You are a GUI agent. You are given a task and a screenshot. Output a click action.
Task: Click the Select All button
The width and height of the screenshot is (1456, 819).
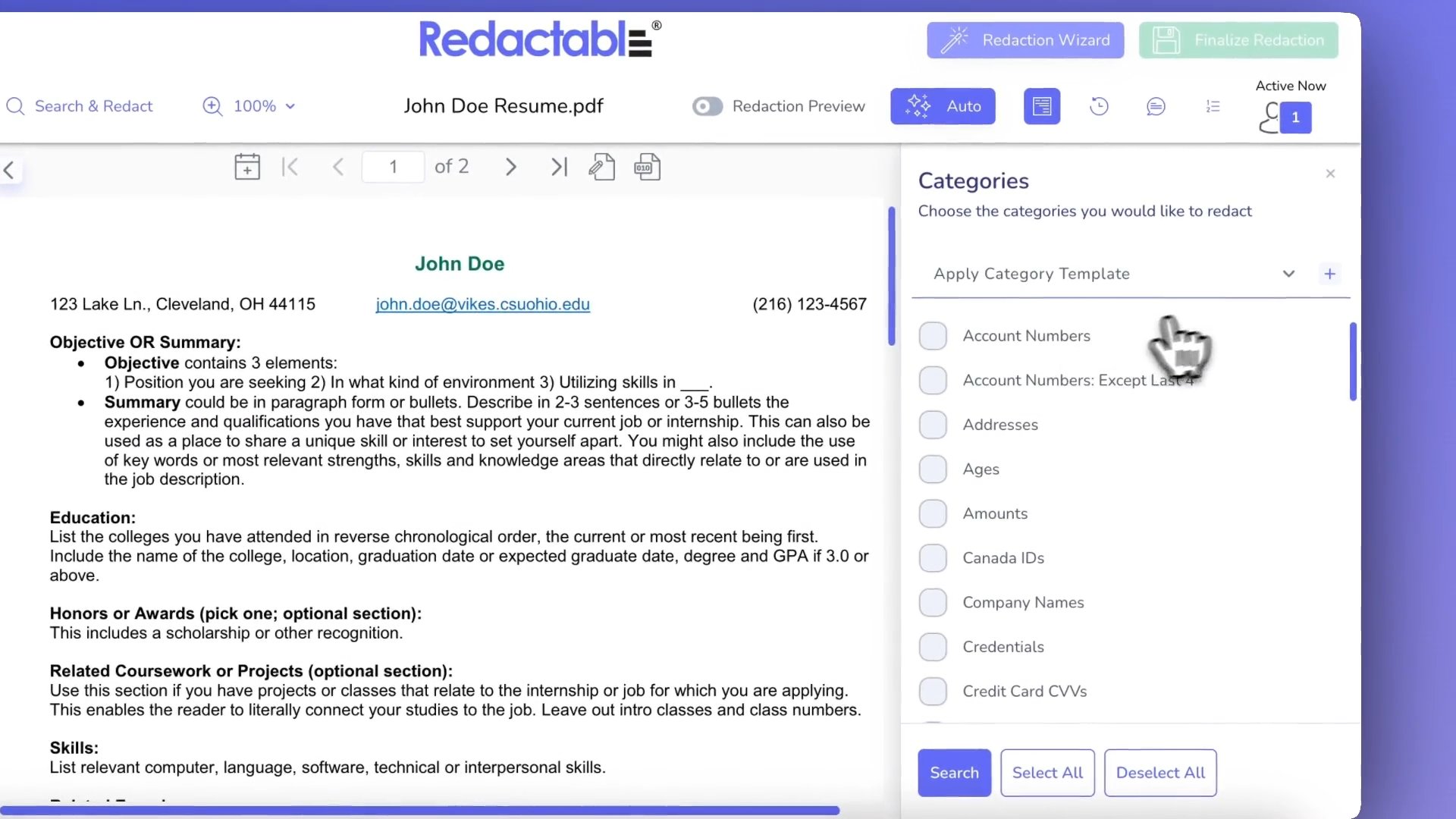[1047, 773]
